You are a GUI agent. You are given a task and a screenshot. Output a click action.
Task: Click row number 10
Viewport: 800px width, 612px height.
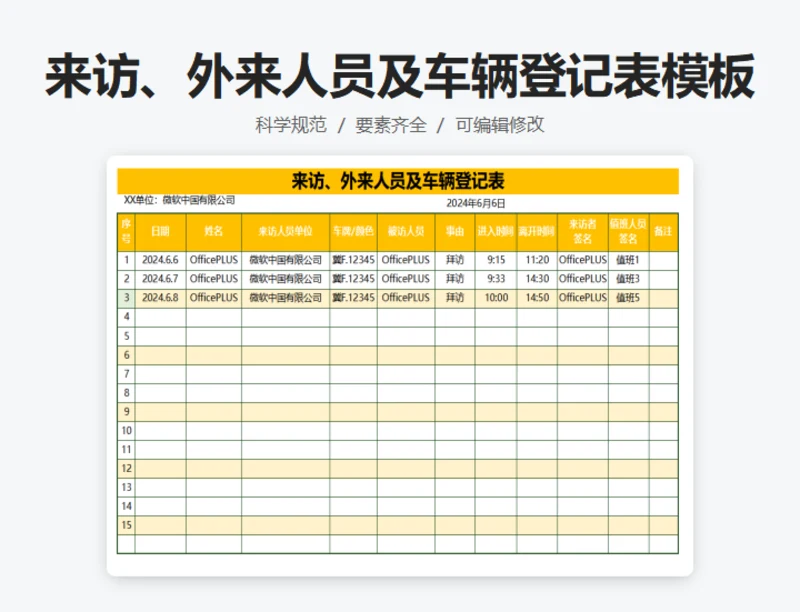pyautogui.click(x=127, y=430)
